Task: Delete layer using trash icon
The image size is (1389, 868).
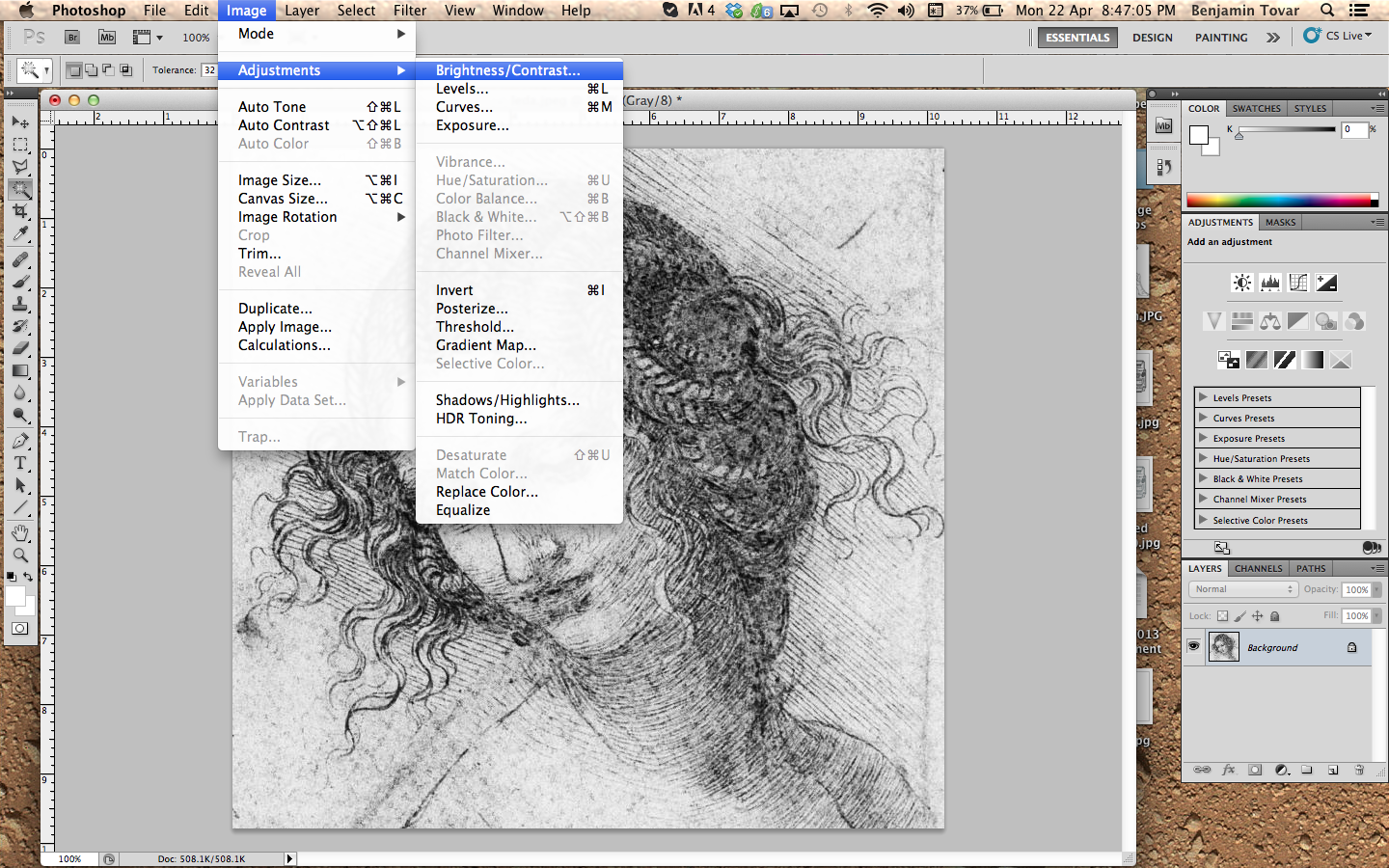Action: (x=1359, y=770)
